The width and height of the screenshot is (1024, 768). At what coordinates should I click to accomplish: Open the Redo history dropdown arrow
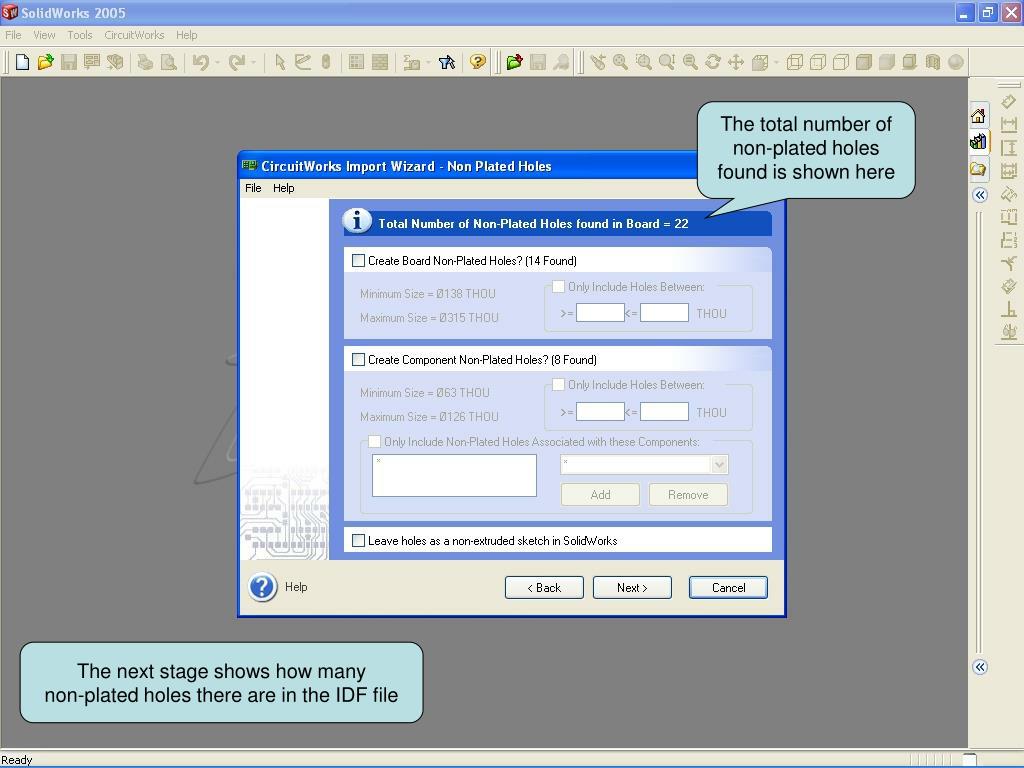point(253,63)
